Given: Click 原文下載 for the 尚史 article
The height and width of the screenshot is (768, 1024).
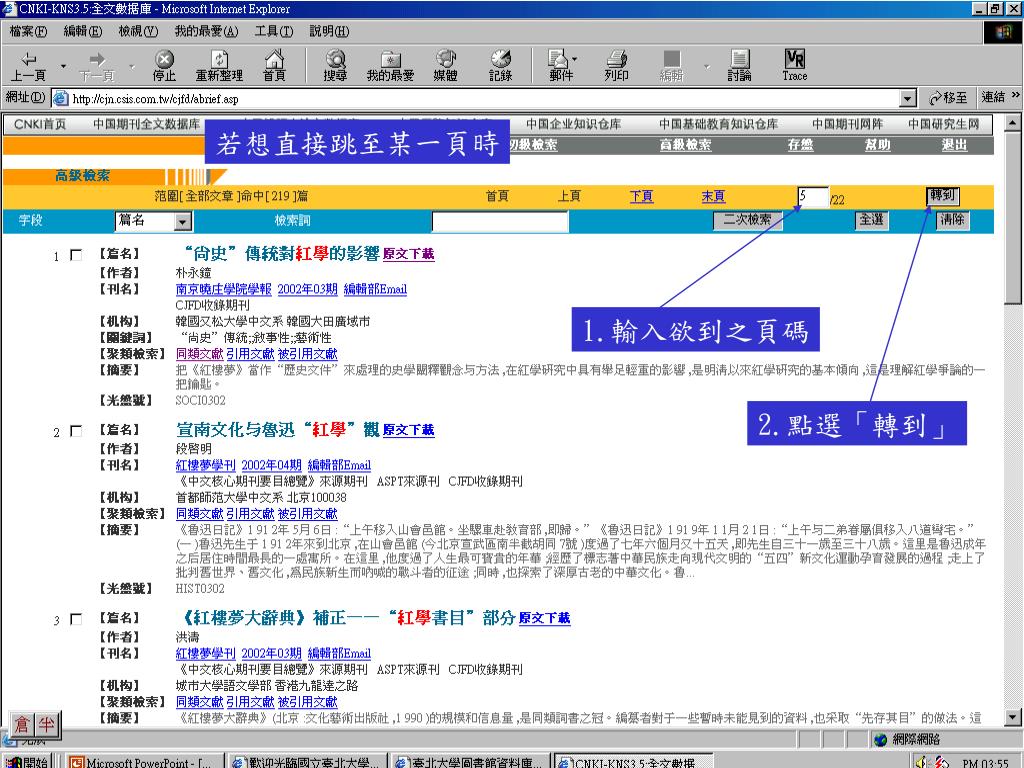Looking at the screenshot, I should (409, 254).
